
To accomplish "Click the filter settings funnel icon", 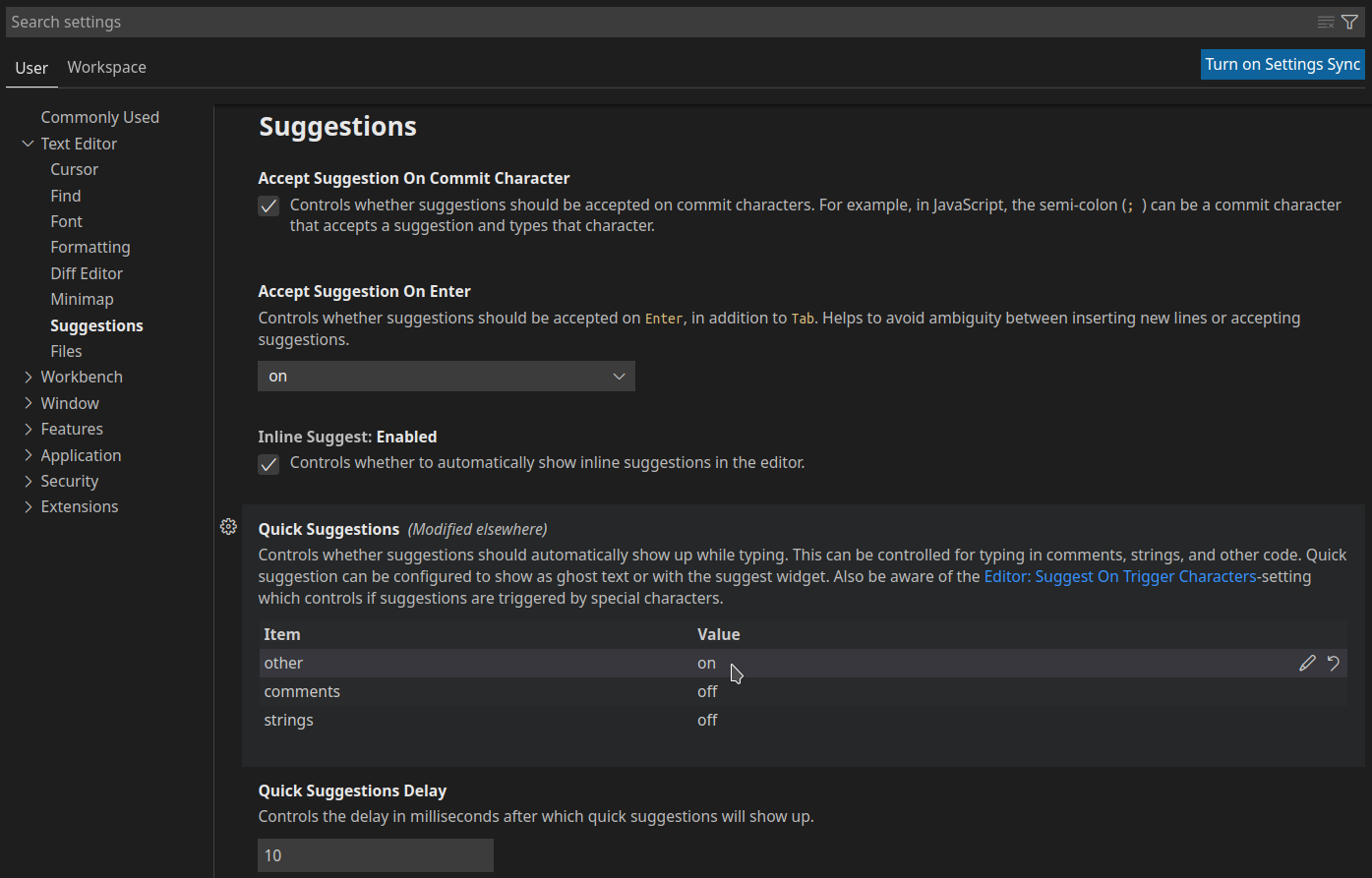I will (x=1349, y=22).
